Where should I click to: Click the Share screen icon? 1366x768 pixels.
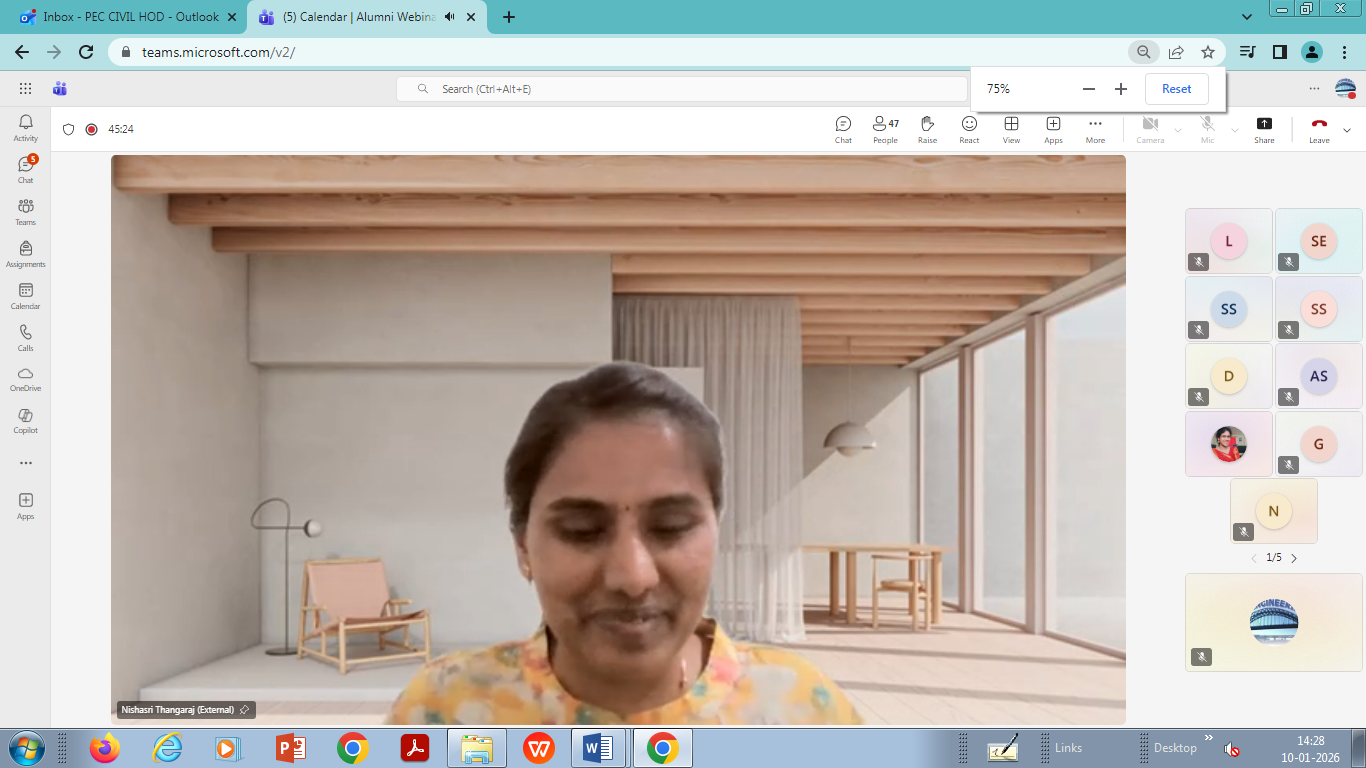[1264, 128]
